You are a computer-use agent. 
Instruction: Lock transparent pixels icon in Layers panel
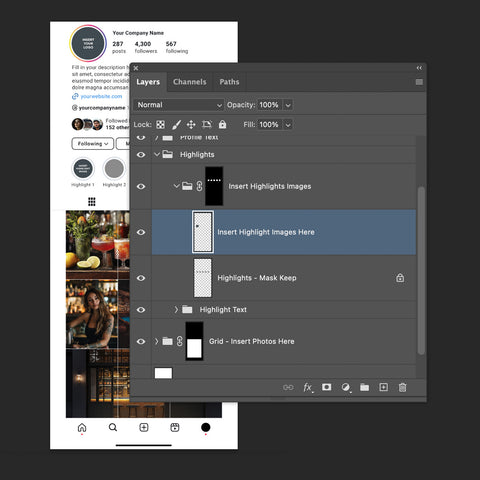(160, 125)
